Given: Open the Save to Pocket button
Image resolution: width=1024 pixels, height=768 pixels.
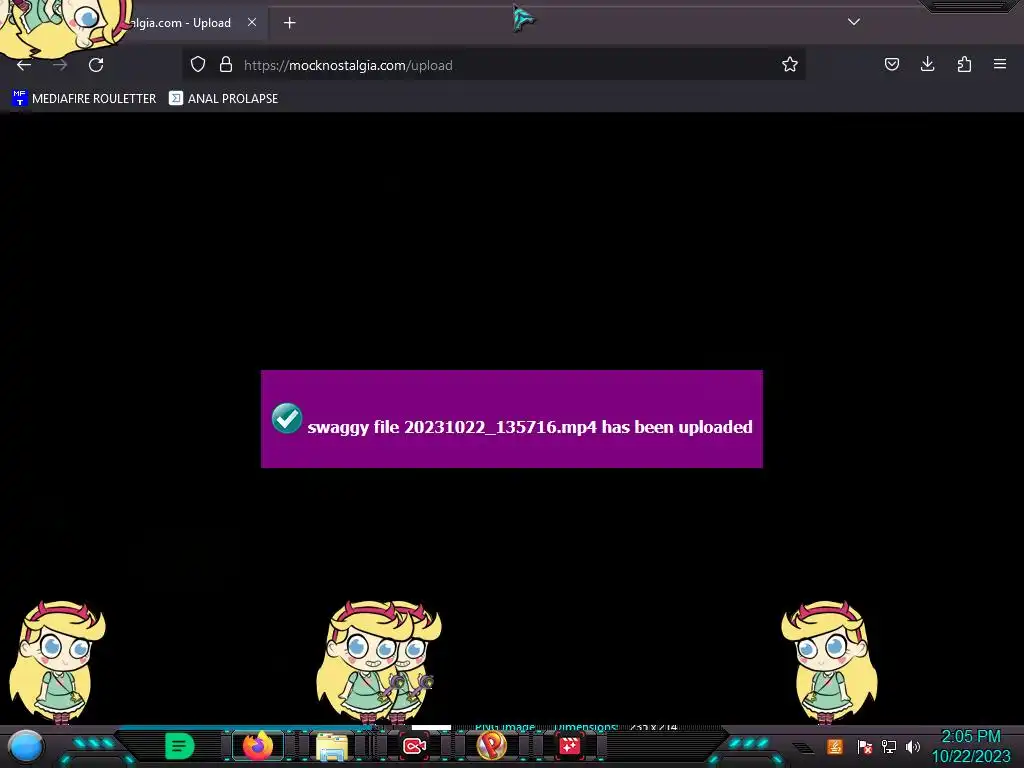Looking at the screenshot, I should click(x=891, y=64).
